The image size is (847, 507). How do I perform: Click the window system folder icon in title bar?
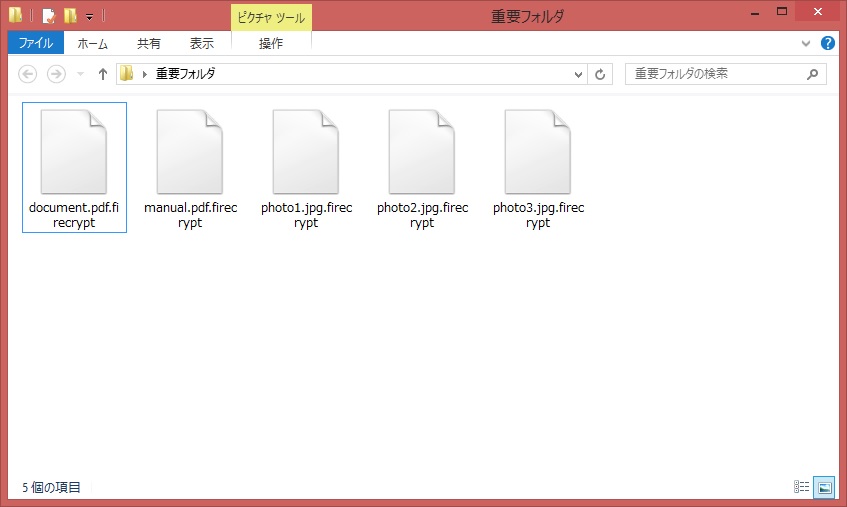click(16, 16)
